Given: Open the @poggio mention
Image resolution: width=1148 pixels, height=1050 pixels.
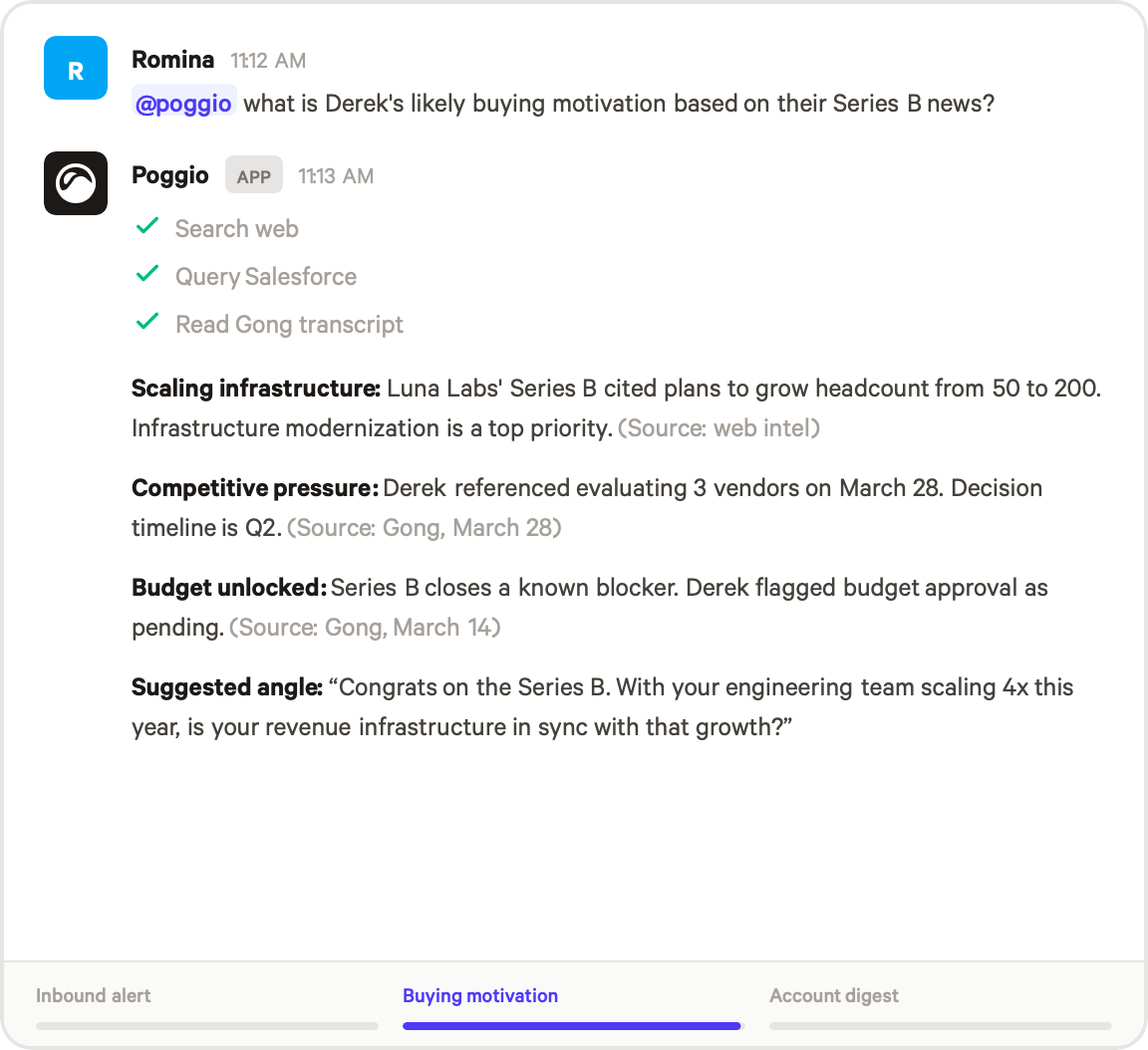Looking at the screenshot, I should [183, 104].
